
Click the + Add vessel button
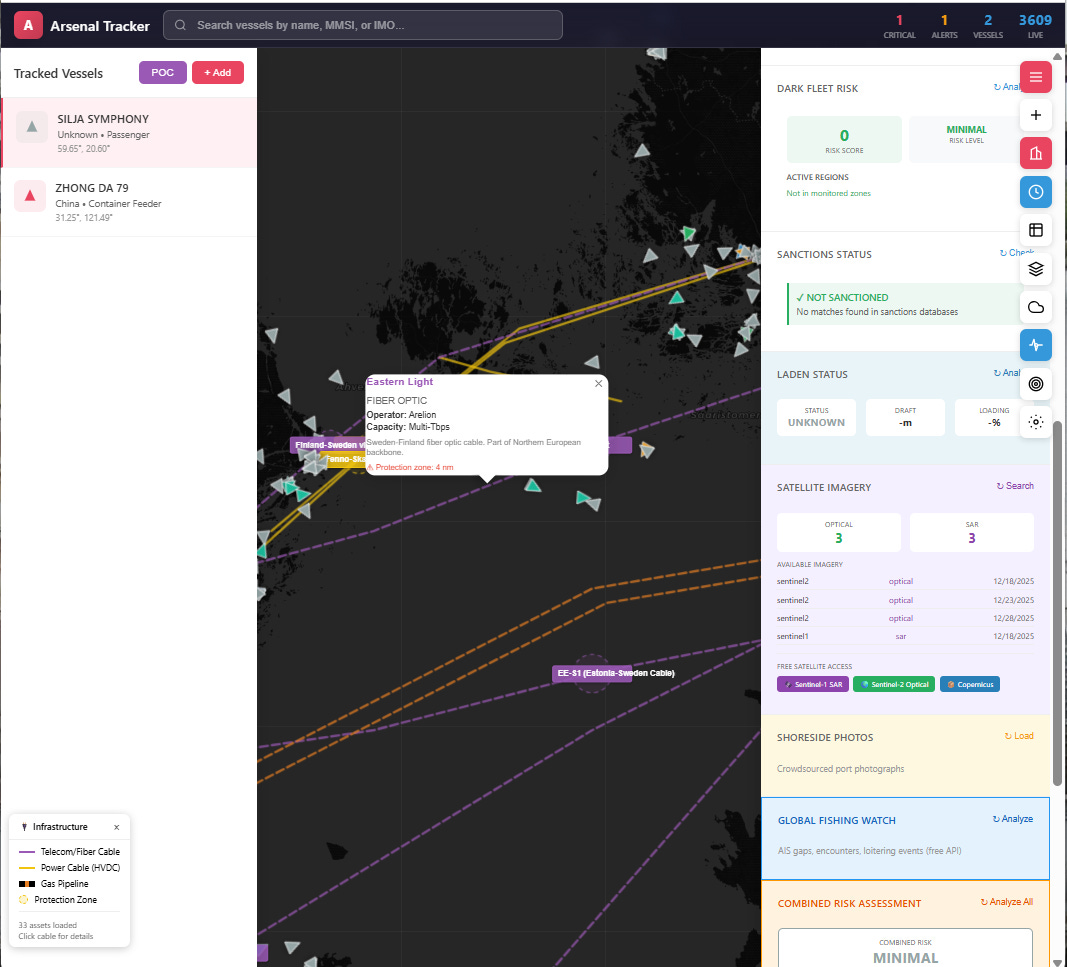point(218,72)
